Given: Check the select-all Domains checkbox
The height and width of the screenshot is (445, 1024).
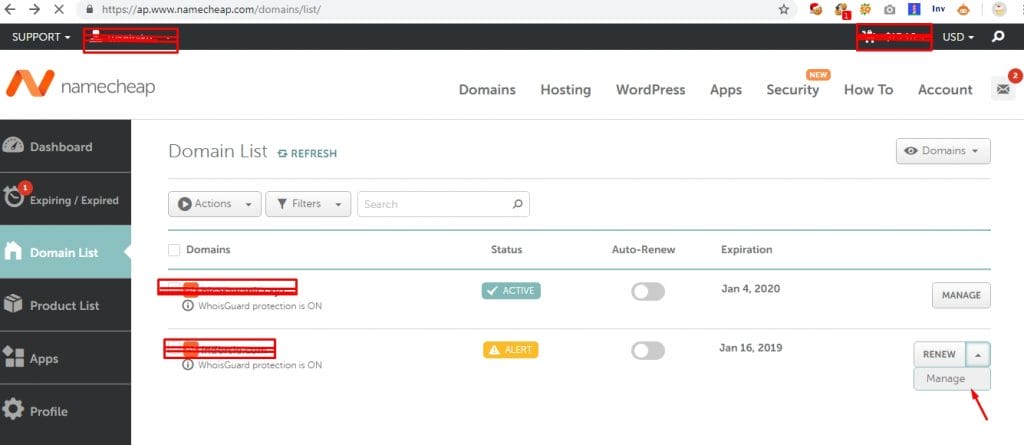Looking at the screenshot, I should pyautogui.click(x=175, y=250).
